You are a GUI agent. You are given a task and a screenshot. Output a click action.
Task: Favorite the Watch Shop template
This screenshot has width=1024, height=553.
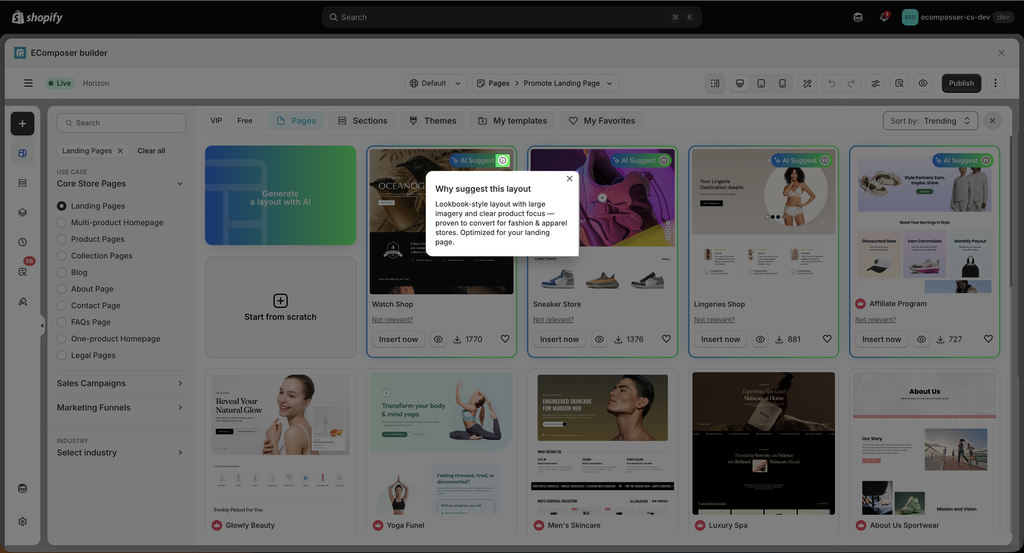[x=505, y=339]
